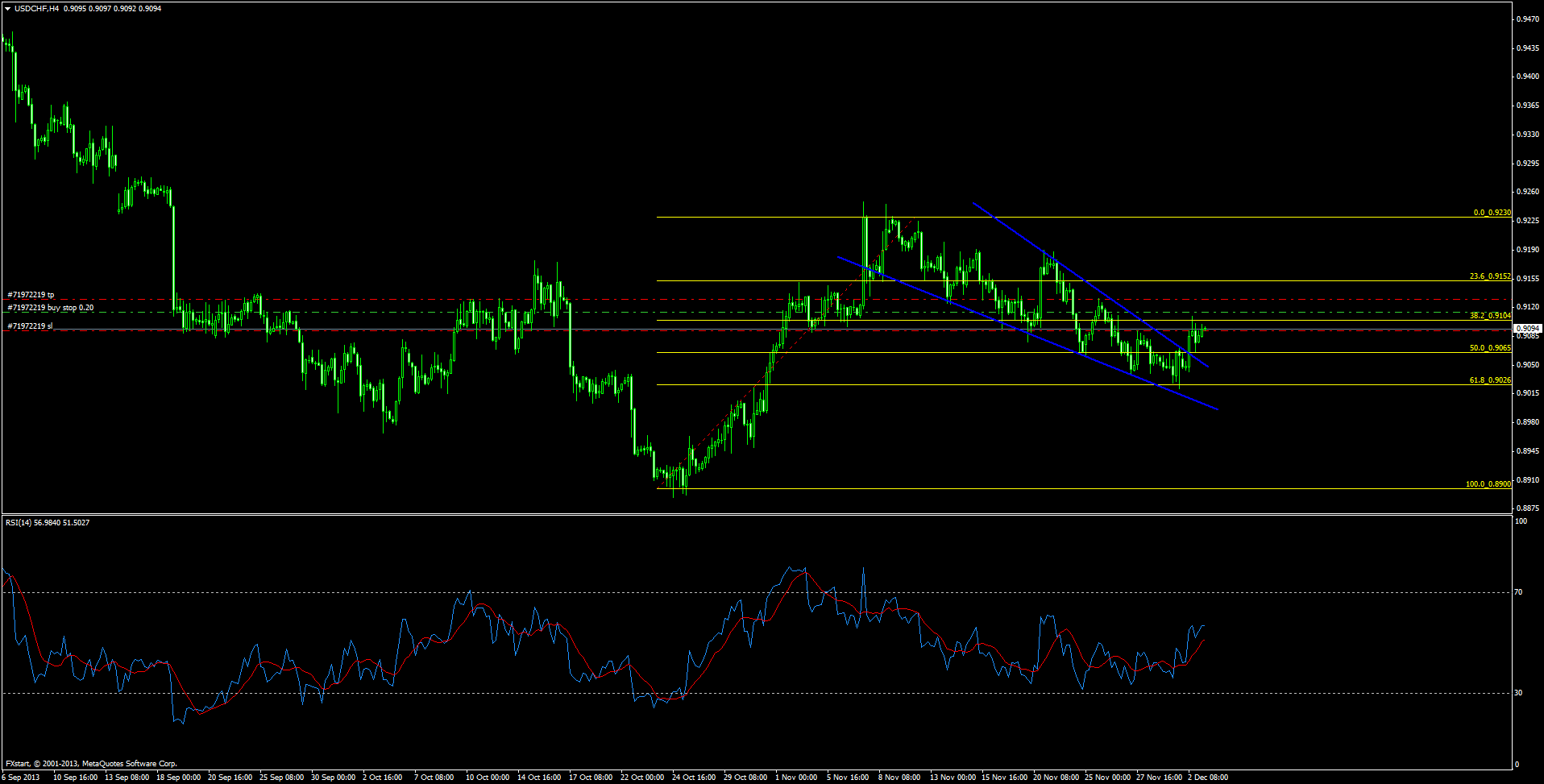Viewport: 1544px width, 784px height.
Task: Click the 0.8875 price on the scale
Action: (1528, 508)
